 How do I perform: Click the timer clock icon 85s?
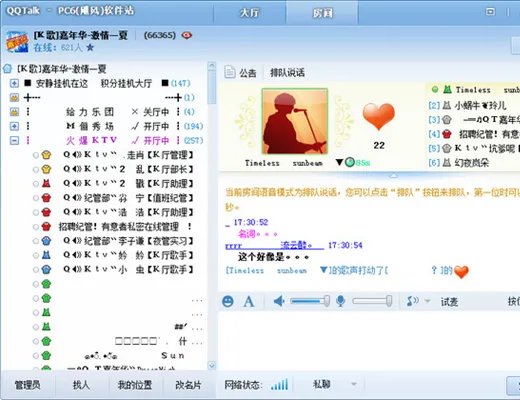tap(350, 163)
